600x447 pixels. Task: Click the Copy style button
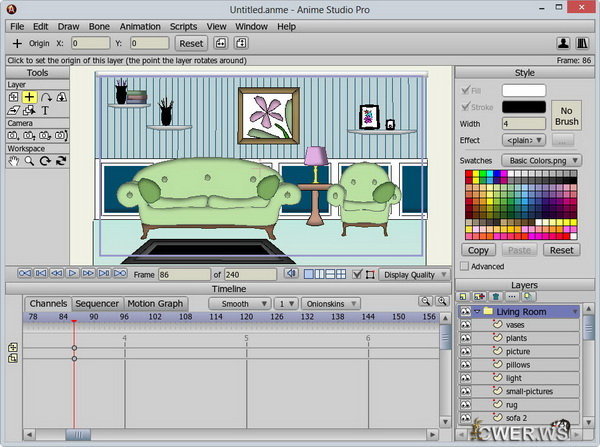pyautogui.click(x=479, y=250)
